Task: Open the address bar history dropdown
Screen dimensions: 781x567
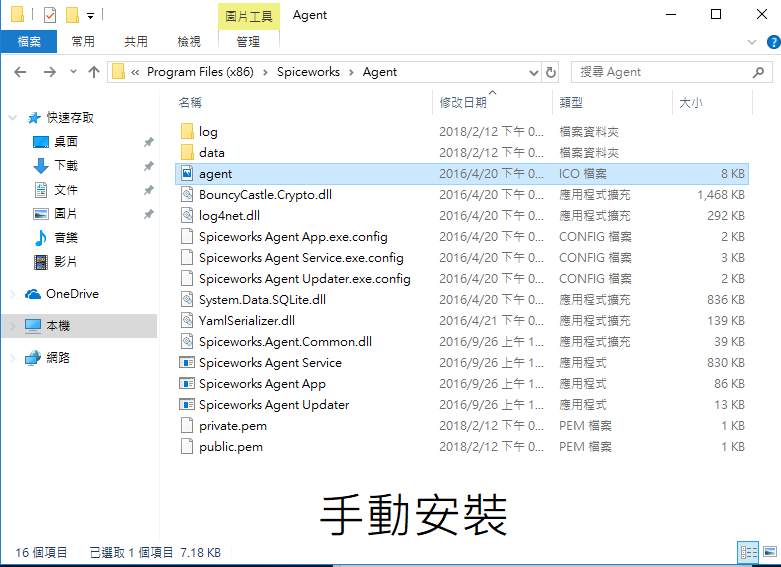Action: click(x=534, y=73)
